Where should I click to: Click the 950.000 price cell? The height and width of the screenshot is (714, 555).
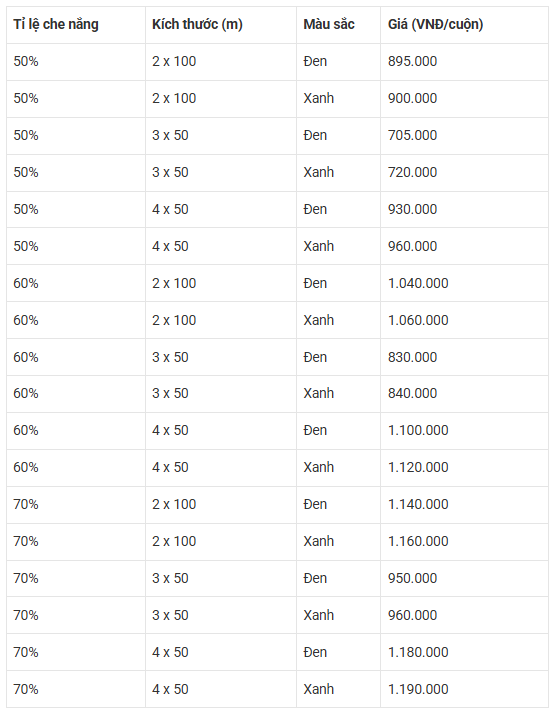click(x=464, y=578)
